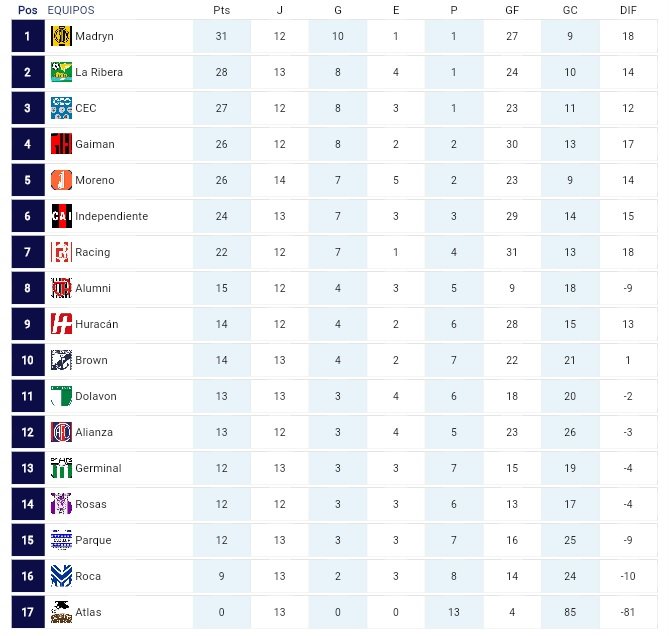Click the Madryn team crest icon

(61, 36)
